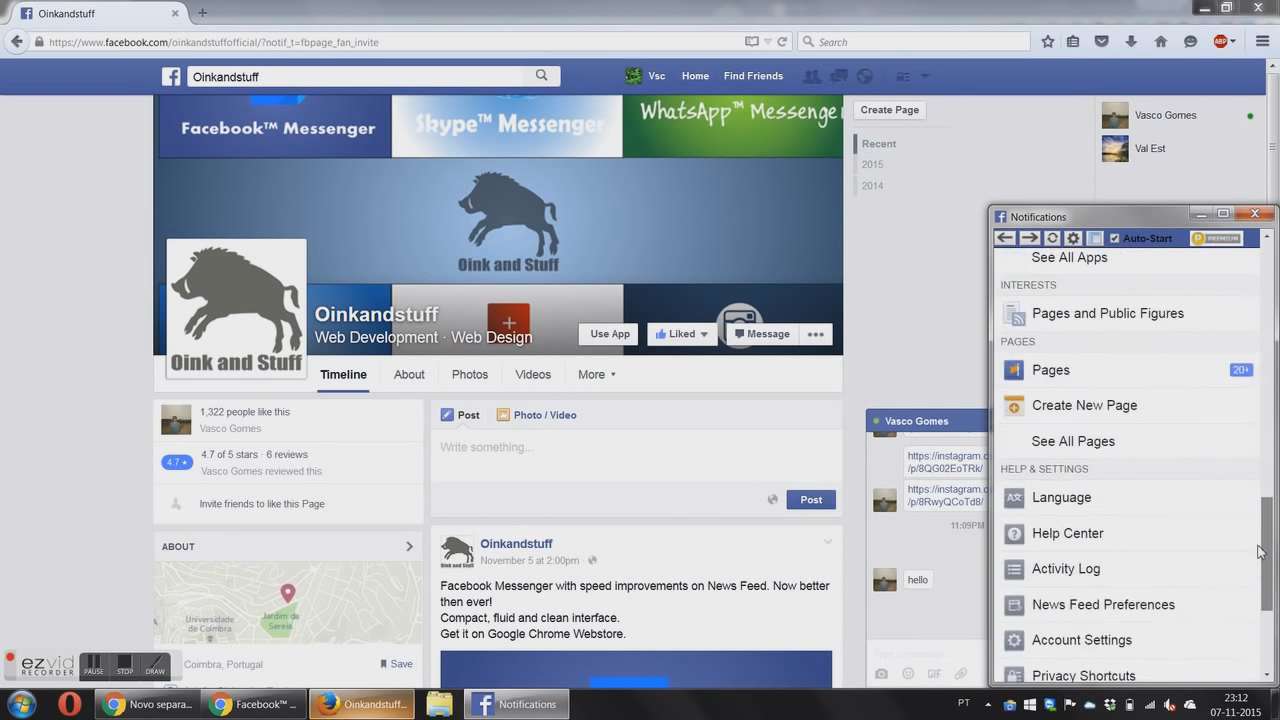Switch to the About tab
Screen dimensions: 1280x720
coord(409,374)
